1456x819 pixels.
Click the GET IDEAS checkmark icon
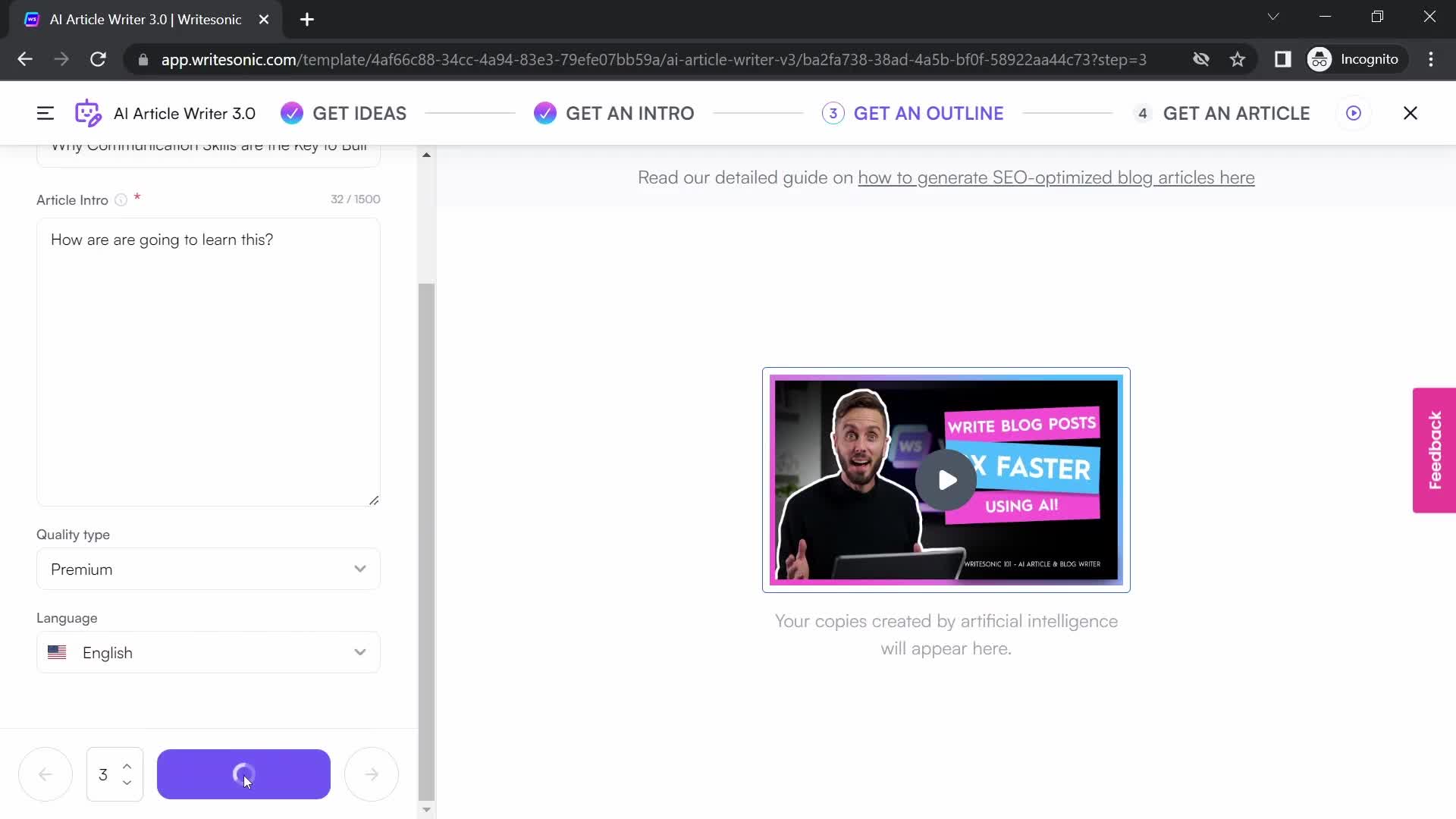[x=292, y=113]
